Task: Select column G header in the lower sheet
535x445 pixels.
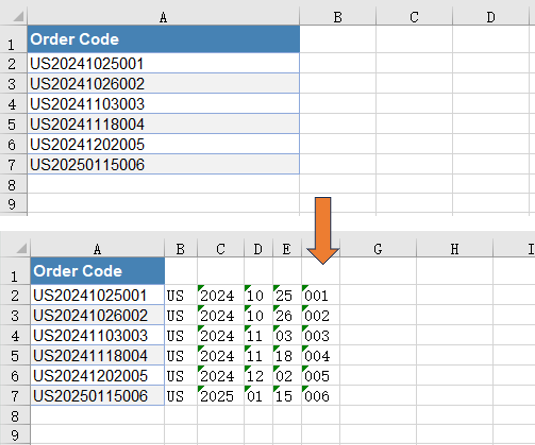Action: pyautogui.click(x=378, y=249)
